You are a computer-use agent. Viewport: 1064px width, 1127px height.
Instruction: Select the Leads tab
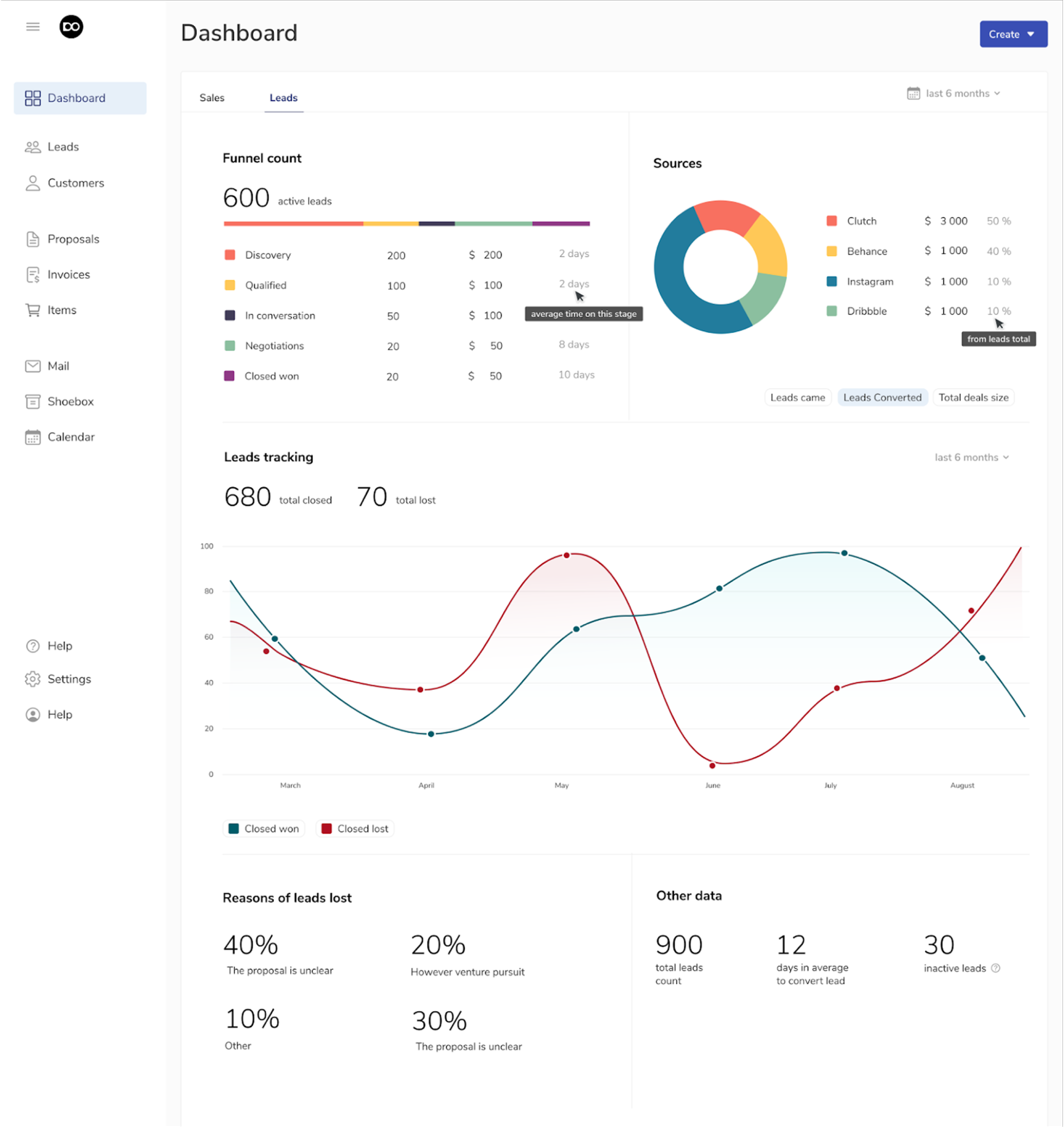click(283, 98)
